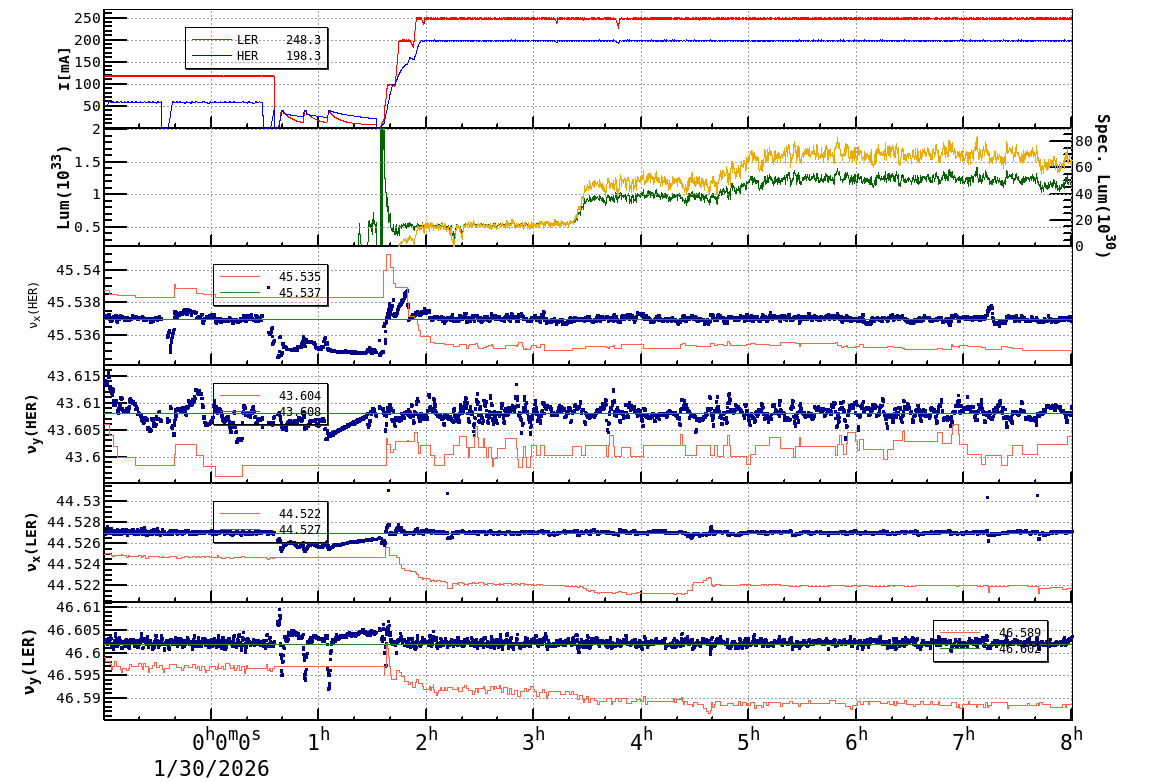This screenshot has width=1154, height=782.
Task: Click the blue HER line sample in current legend
Action: [x=212, y=56]
